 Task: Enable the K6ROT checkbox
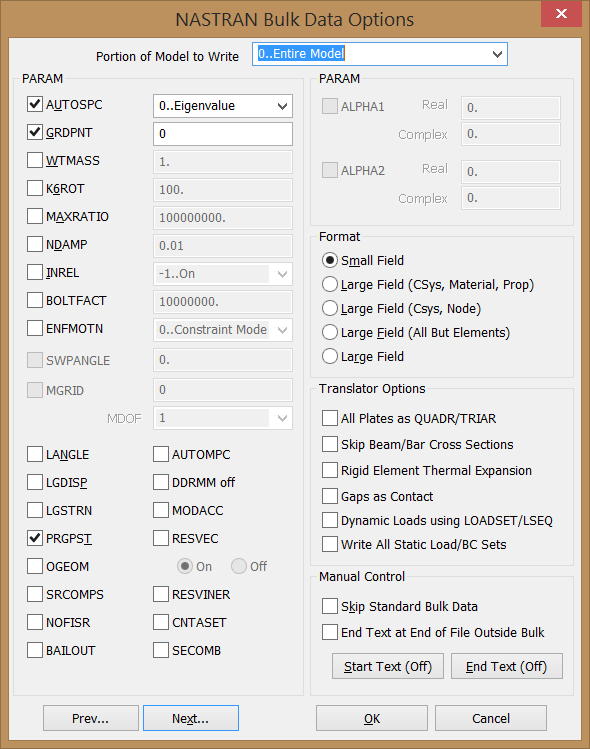[x=35, y=188]
